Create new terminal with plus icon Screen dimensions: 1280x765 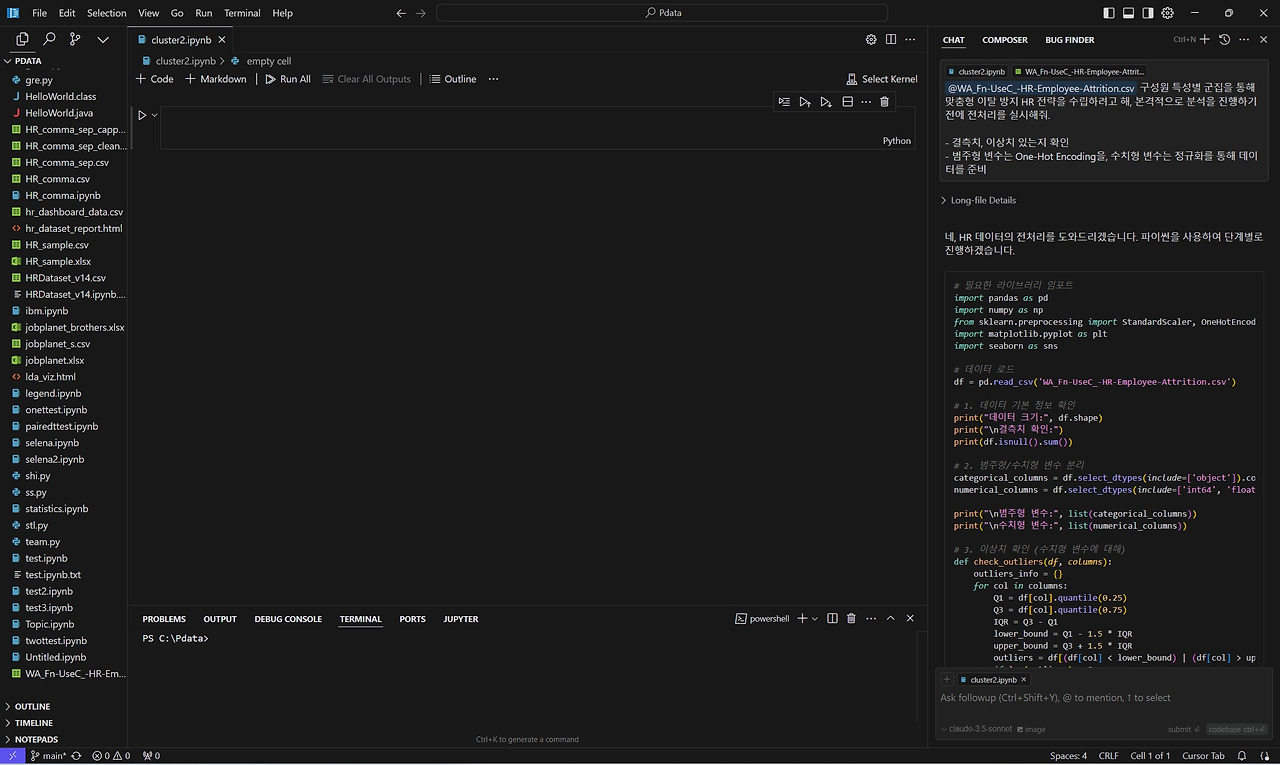pyautogui.click(x=802, y=618)
